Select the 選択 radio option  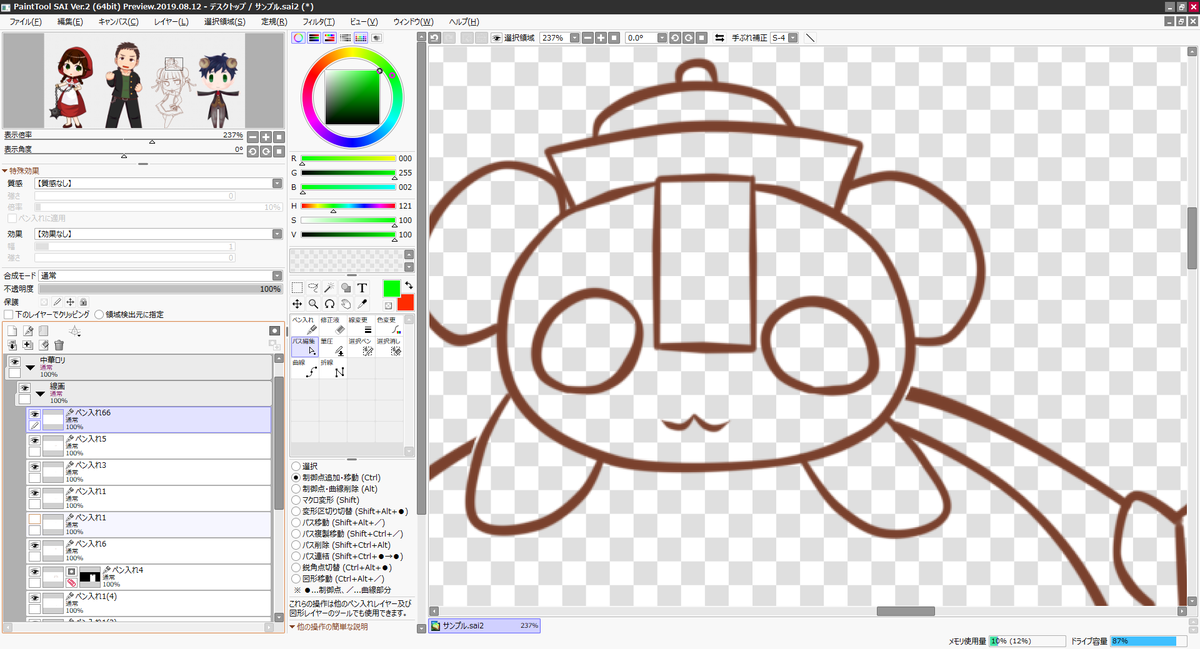point(296,466)
